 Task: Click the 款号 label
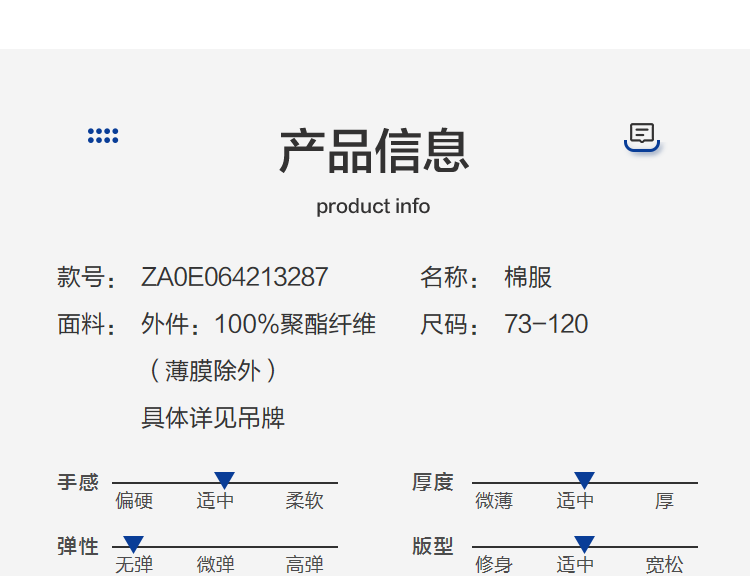click(86, 277)
